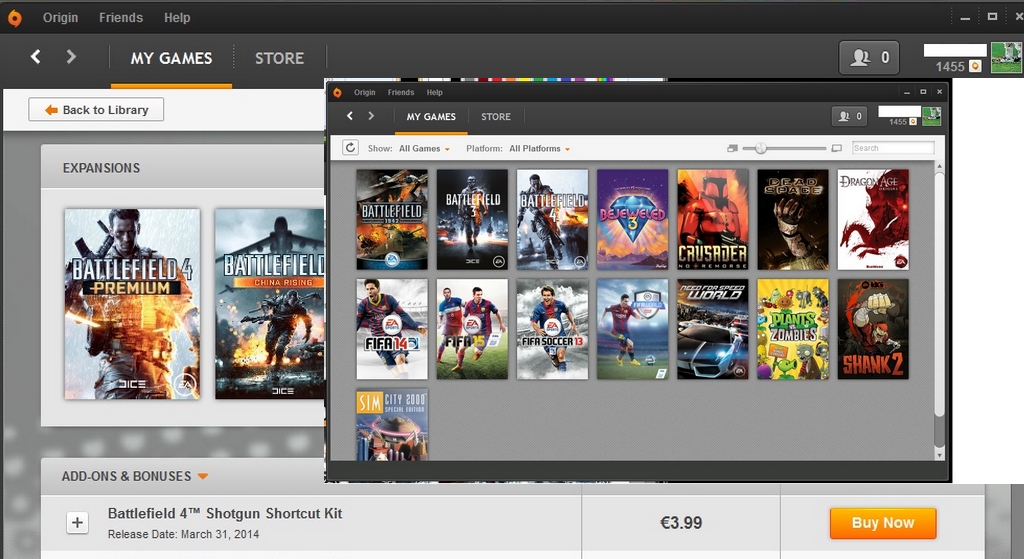Viewport: 1024px width, 559px height.
Task: Go back using the front window's left arrow
Action: tap(350, 116)
